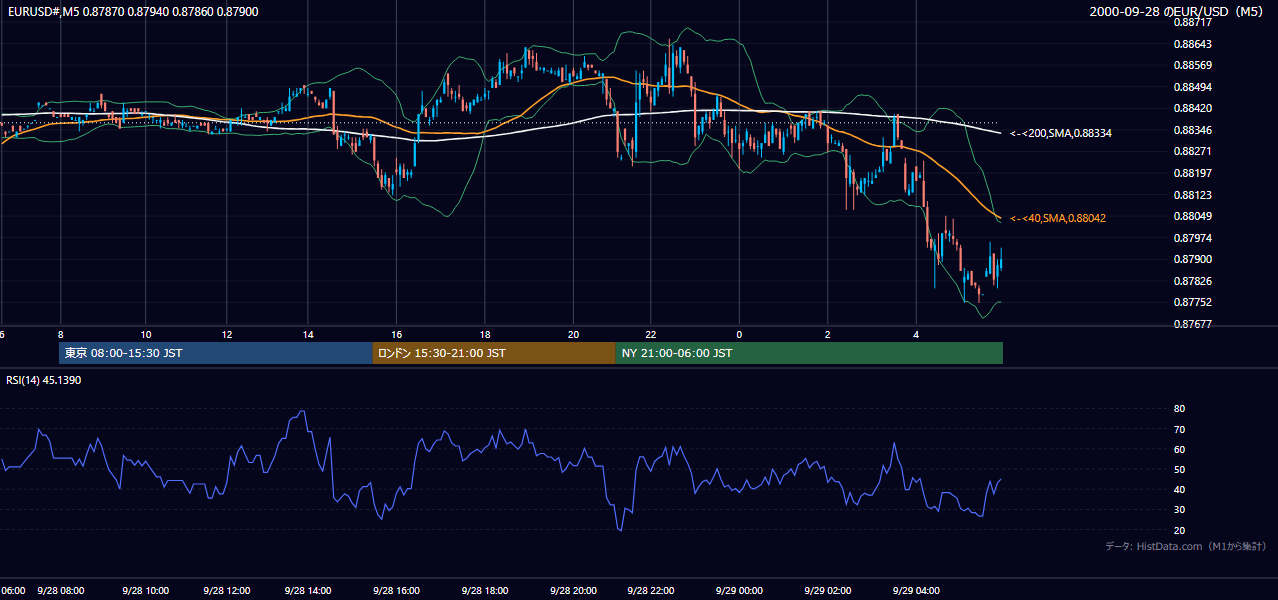Click the 40 SMA label 0.88042
The image size is (1278, 600).
tap(1058, 218)
